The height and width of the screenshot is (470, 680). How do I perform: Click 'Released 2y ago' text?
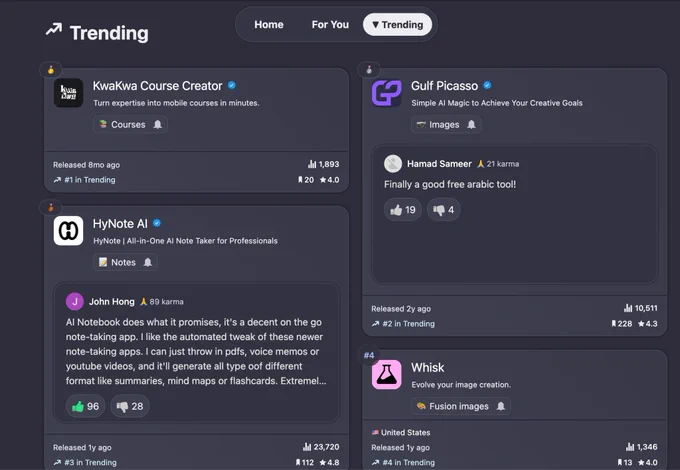point(401,309)
